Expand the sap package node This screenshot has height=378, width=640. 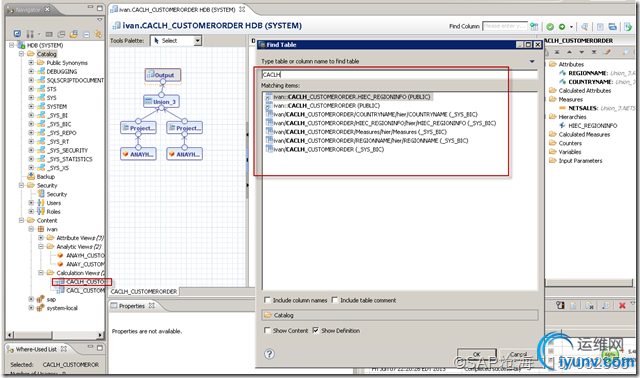(31, 299)
